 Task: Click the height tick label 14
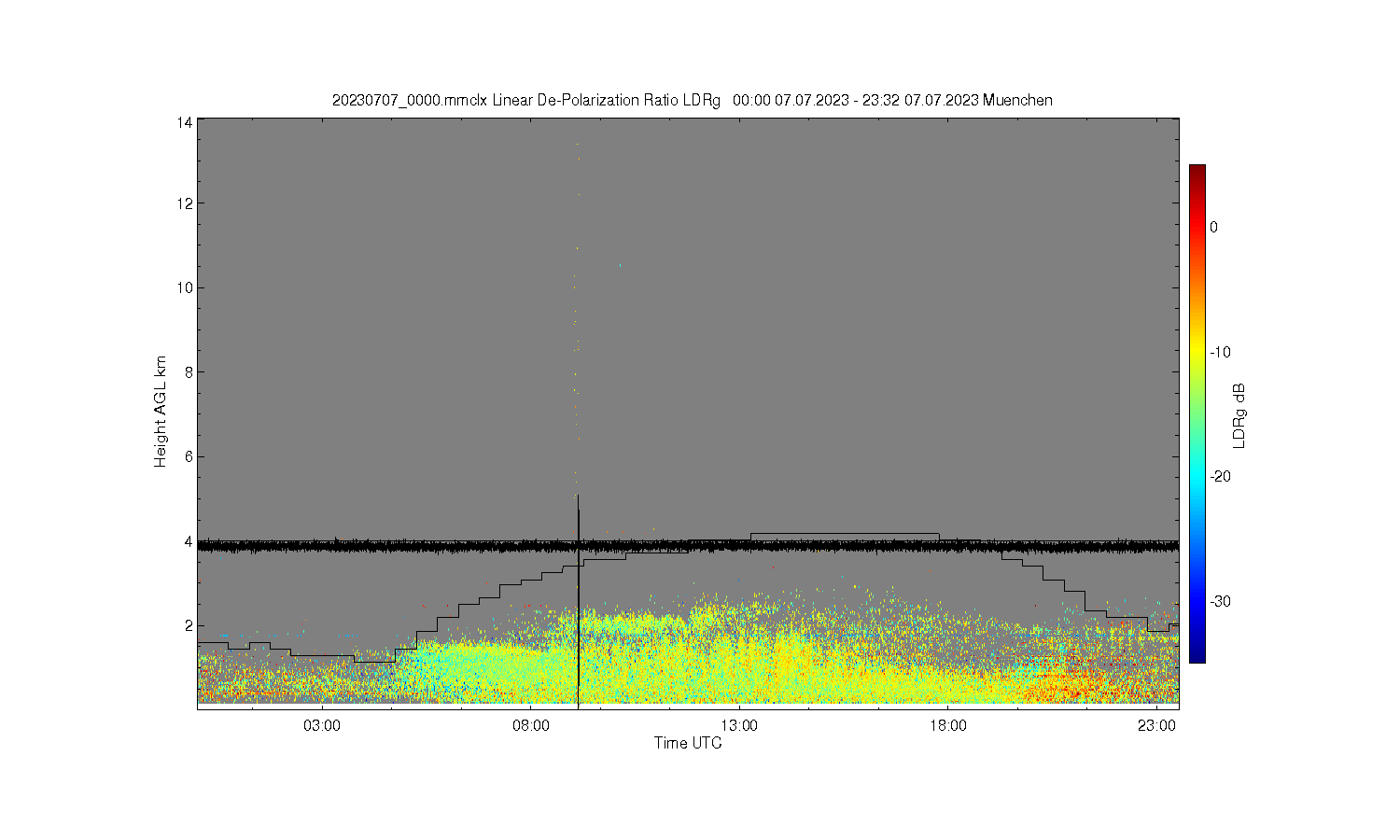[185, 122]
